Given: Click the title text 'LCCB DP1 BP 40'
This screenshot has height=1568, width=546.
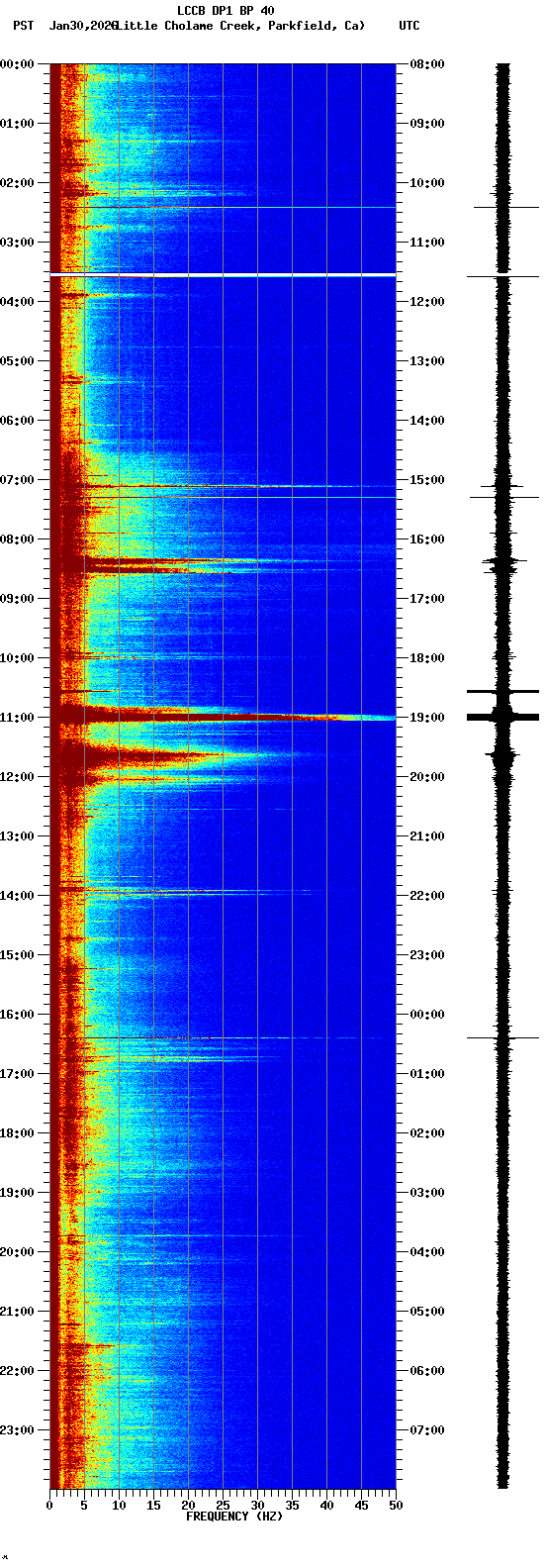Looking at the screenshot, I should pyautogui.click(x=226, y=11).
